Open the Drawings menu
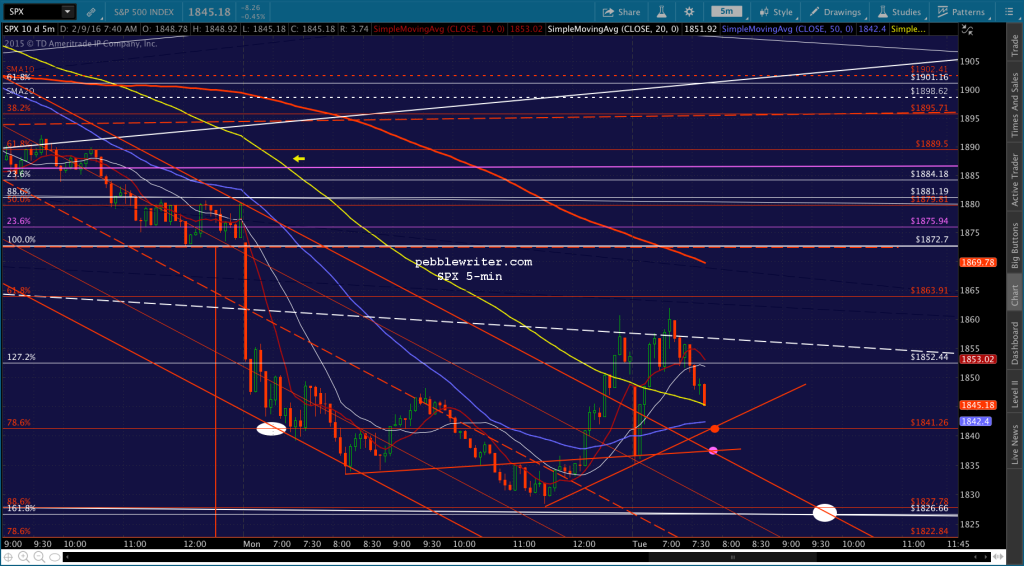The height and width of the screenshot is (566, 1024). pyautogui.click(x=835, y=12)
